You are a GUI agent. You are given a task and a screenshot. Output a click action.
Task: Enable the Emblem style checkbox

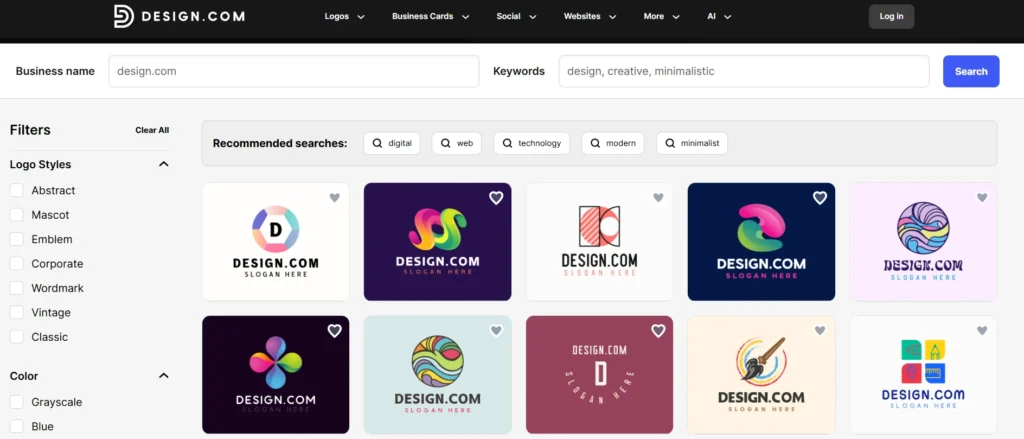[x=17, y=239]
